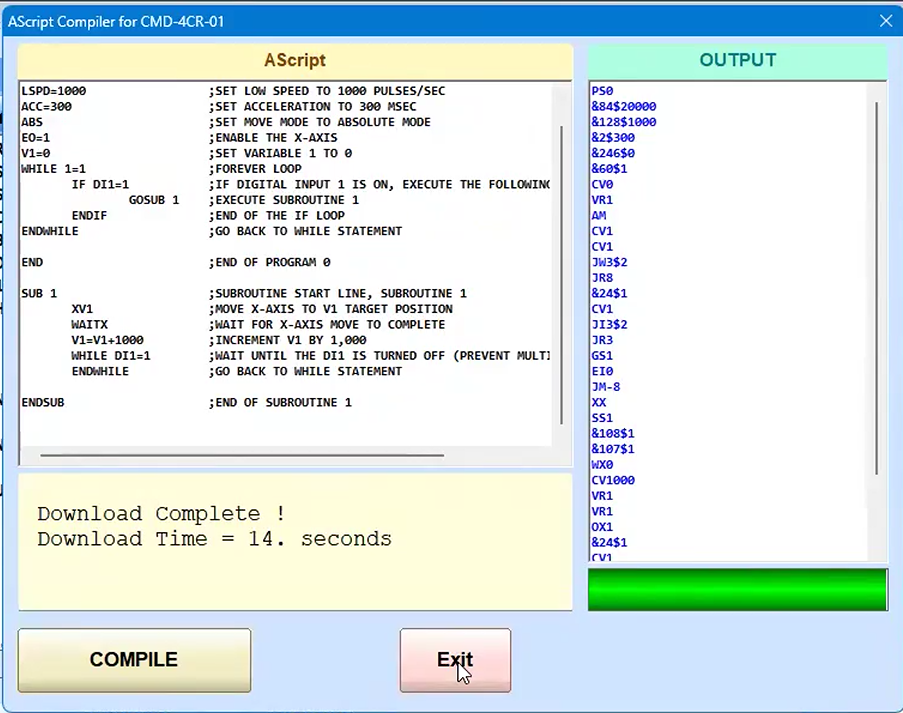Image resolution: width=903 pixels, height=713 pixels.
Task: Click the ACC=300 code line
Action: (x=47, y=107)
